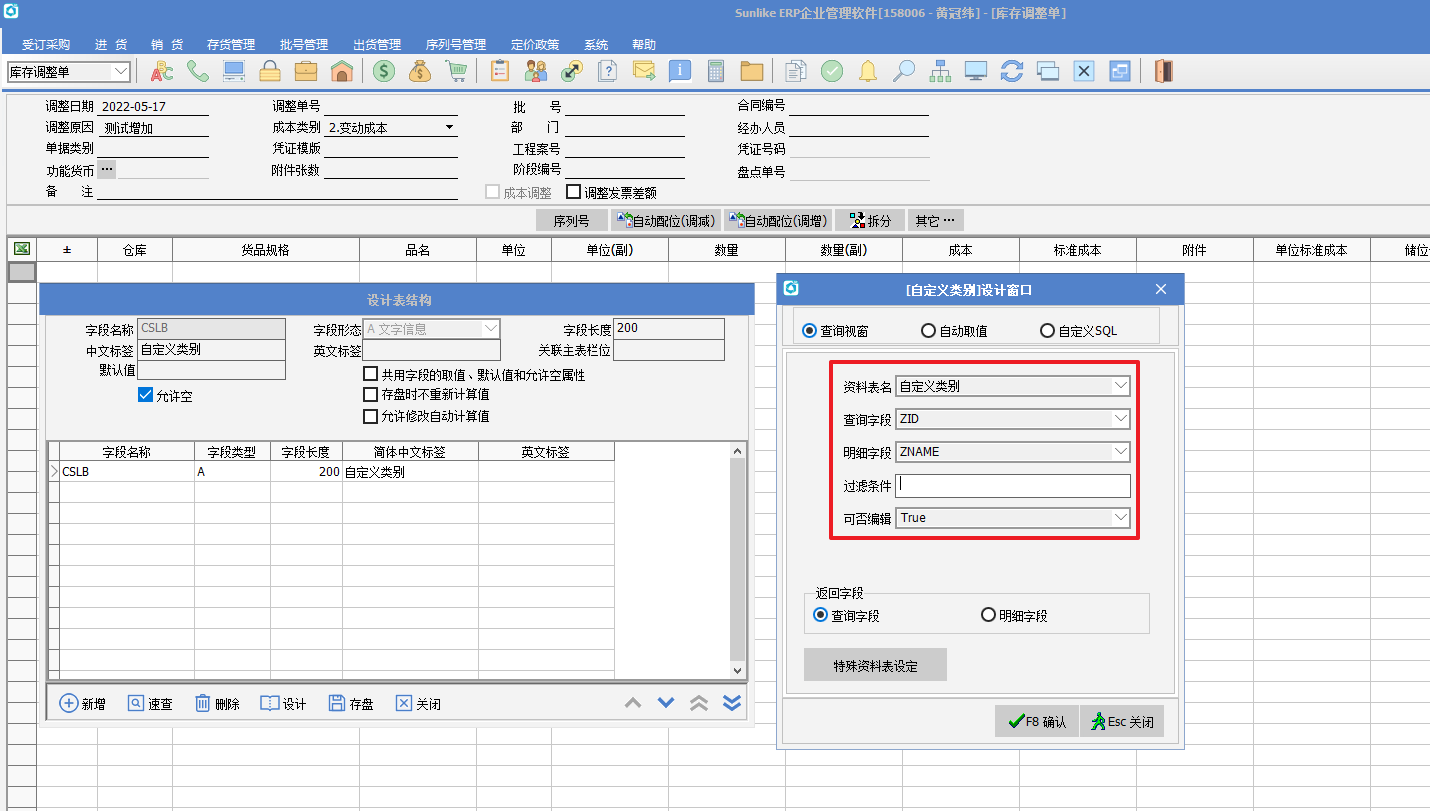Screen dimensions: 1430x811
Task: Open the 可否编辑 True dropdown
Action: coord(1121,517)
